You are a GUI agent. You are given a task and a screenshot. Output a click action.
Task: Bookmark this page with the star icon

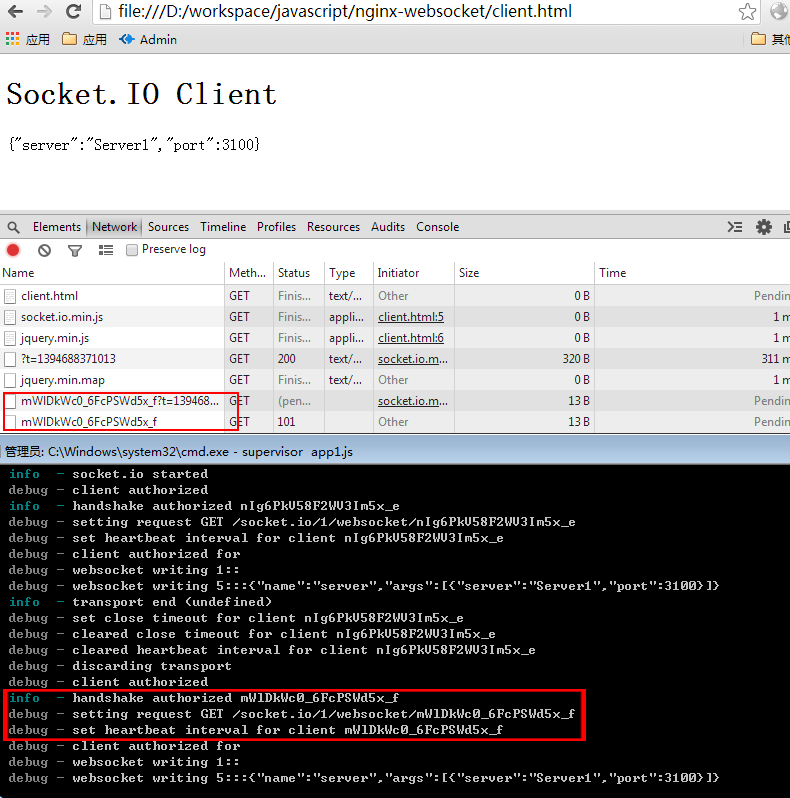pyautogui.click(x=747, y=11)
